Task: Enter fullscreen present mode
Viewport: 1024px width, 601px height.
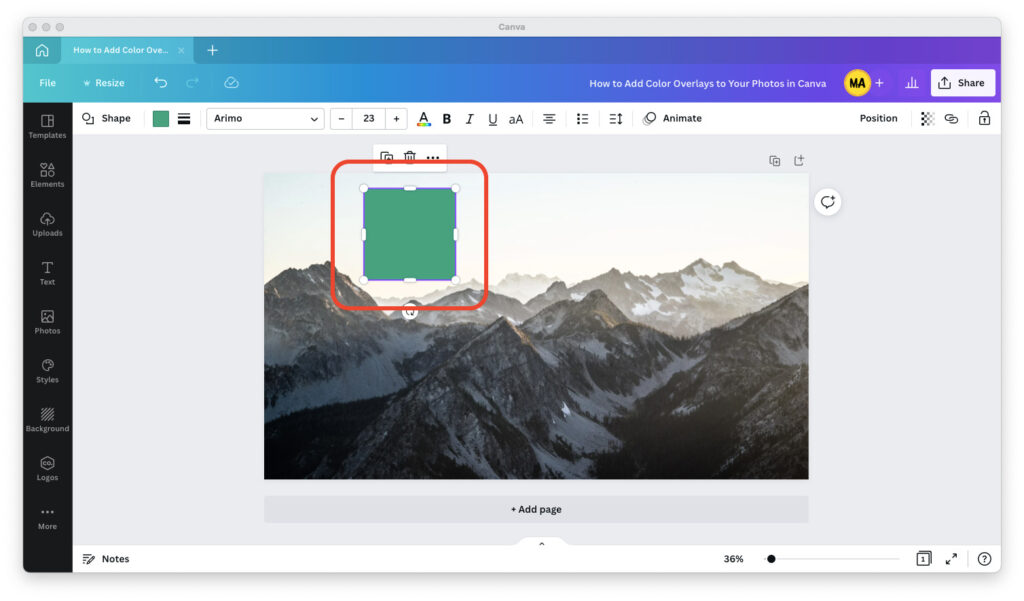Action: pyautogui.click(x=952, y=559)
